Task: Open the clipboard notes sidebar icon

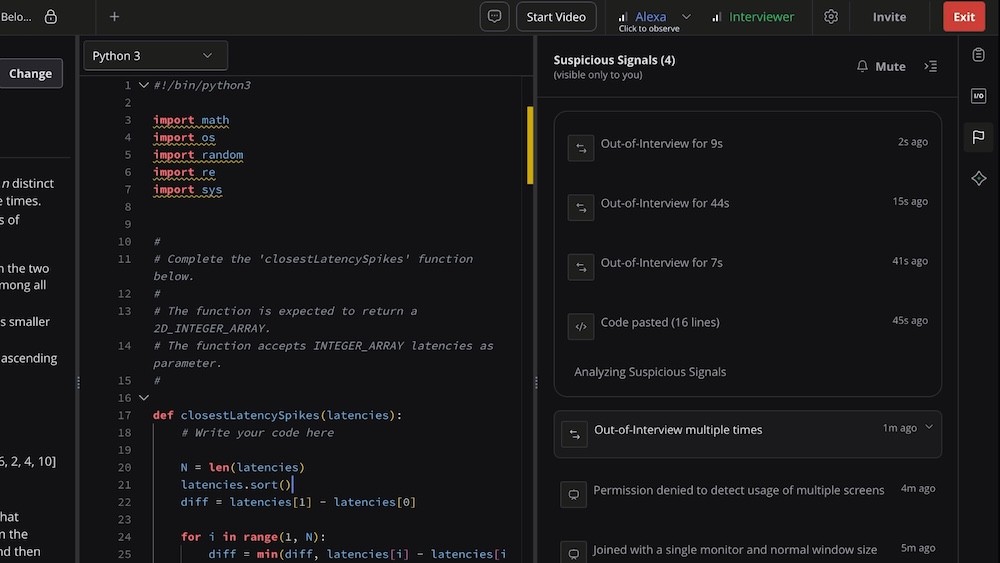Action: pyautogui.click(x=978, y=55)
